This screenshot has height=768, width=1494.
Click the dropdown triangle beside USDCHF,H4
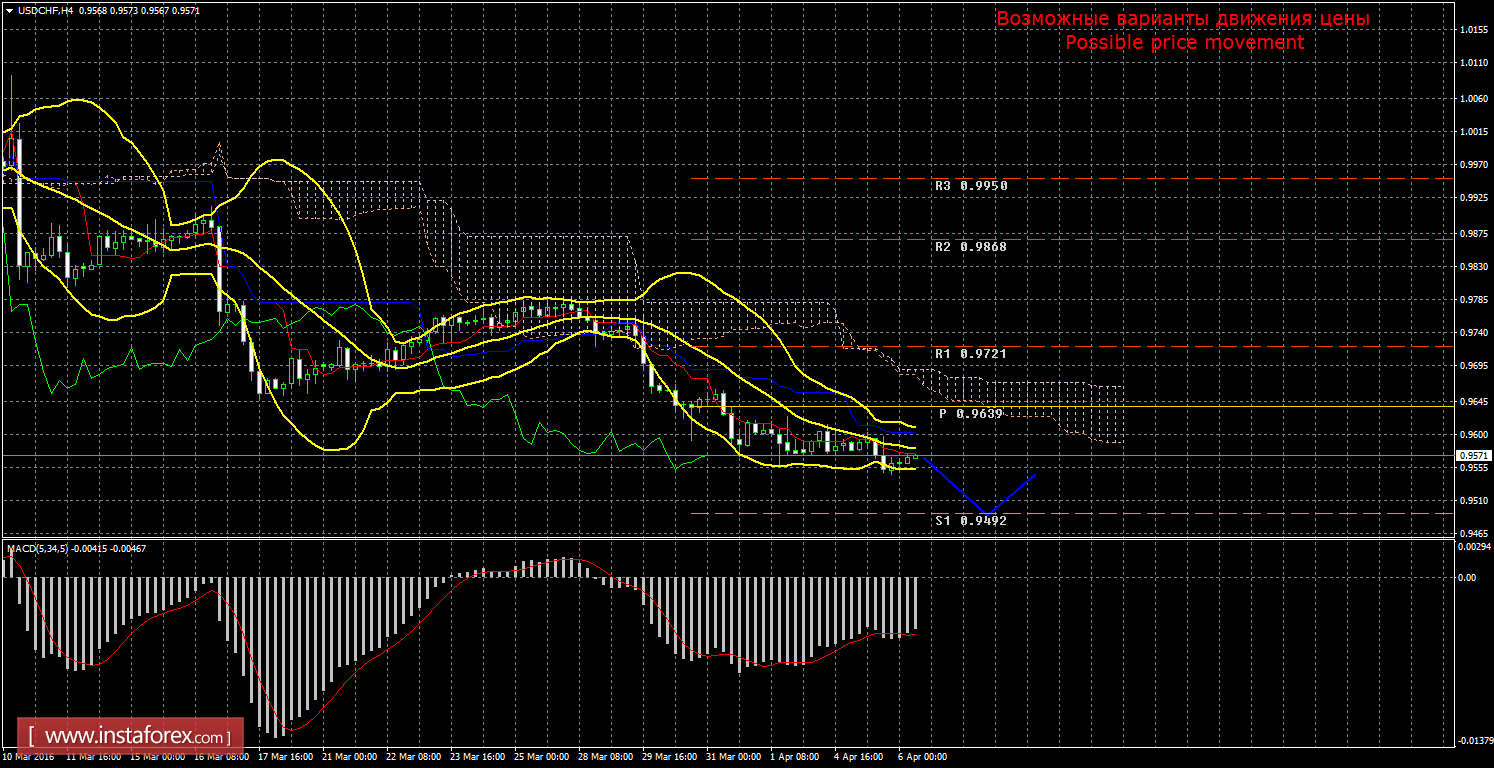[x=9, y=10]
